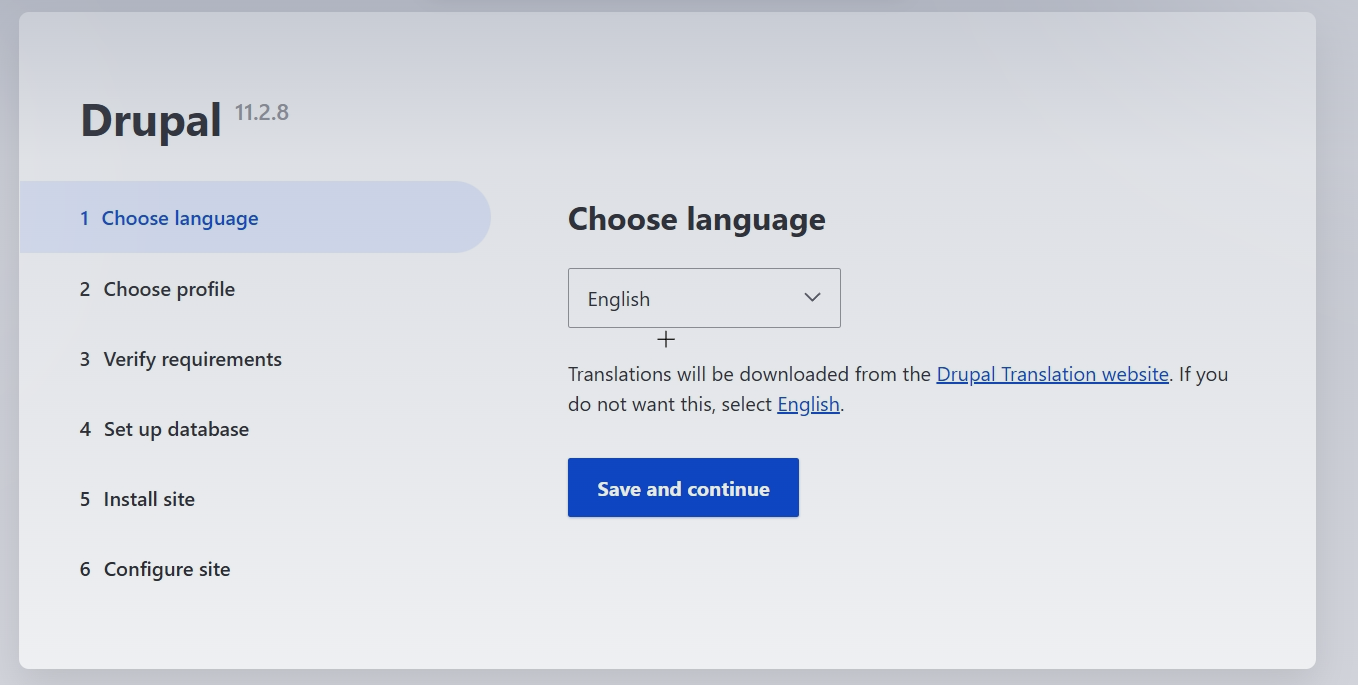This screenshot has height=685, width=1358.
Task: Click the Choose language page heading
Action: 696,219
